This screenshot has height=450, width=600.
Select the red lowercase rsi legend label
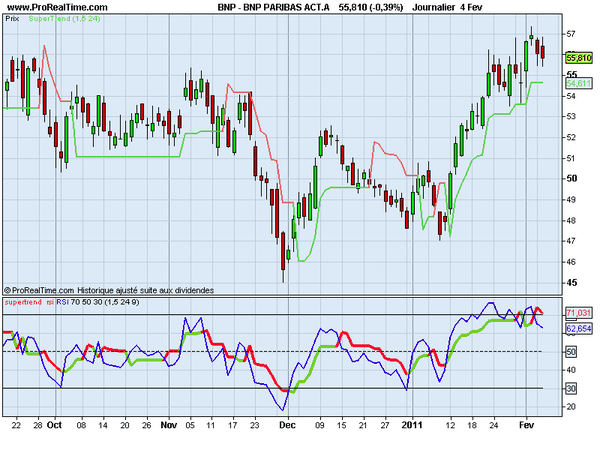pos(50,302)
